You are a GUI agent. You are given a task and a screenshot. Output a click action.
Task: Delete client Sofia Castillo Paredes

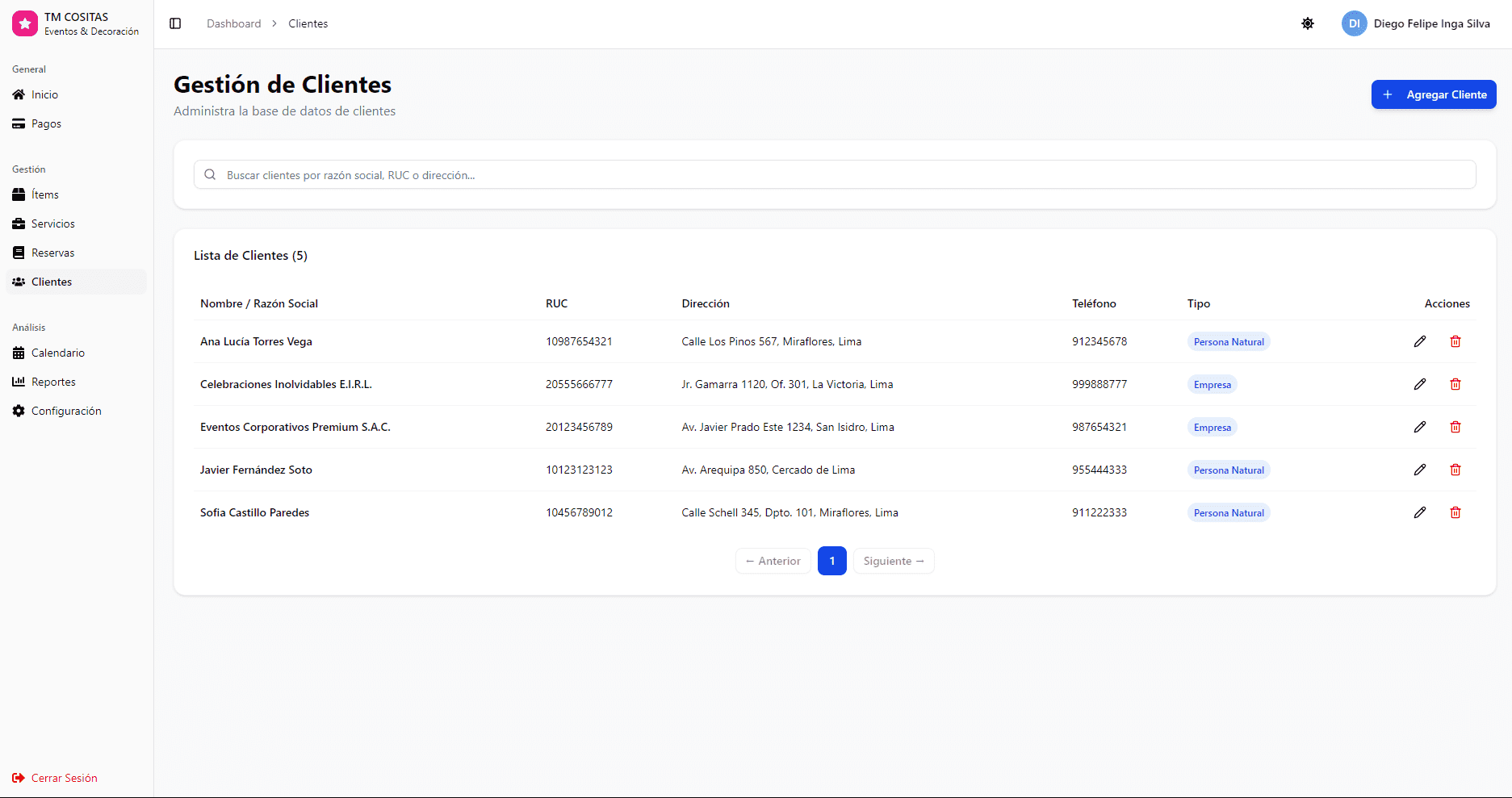1455,512
